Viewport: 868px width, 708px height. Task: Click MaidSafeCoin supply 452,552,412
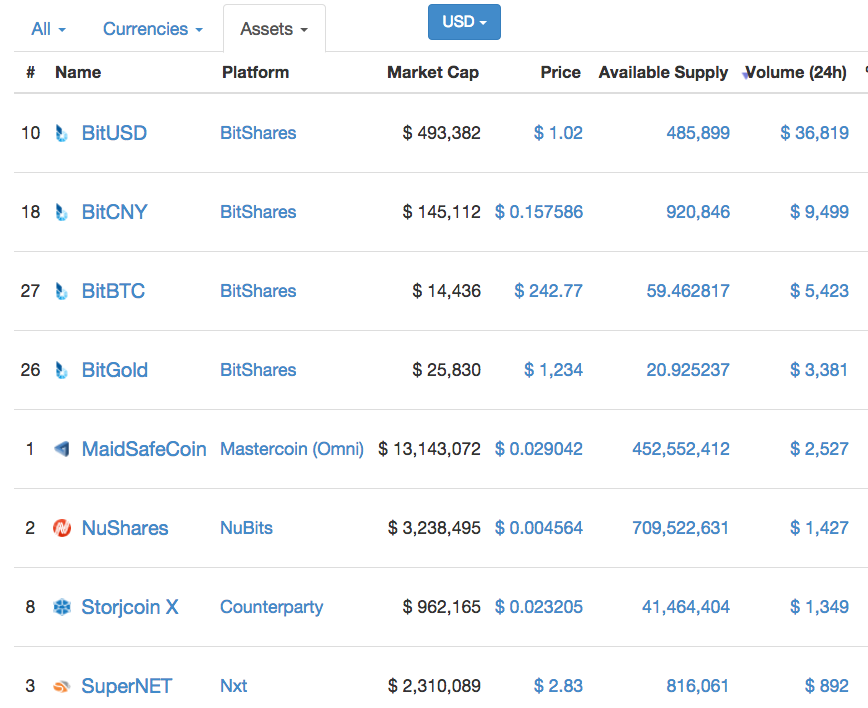tap(681, 449)
